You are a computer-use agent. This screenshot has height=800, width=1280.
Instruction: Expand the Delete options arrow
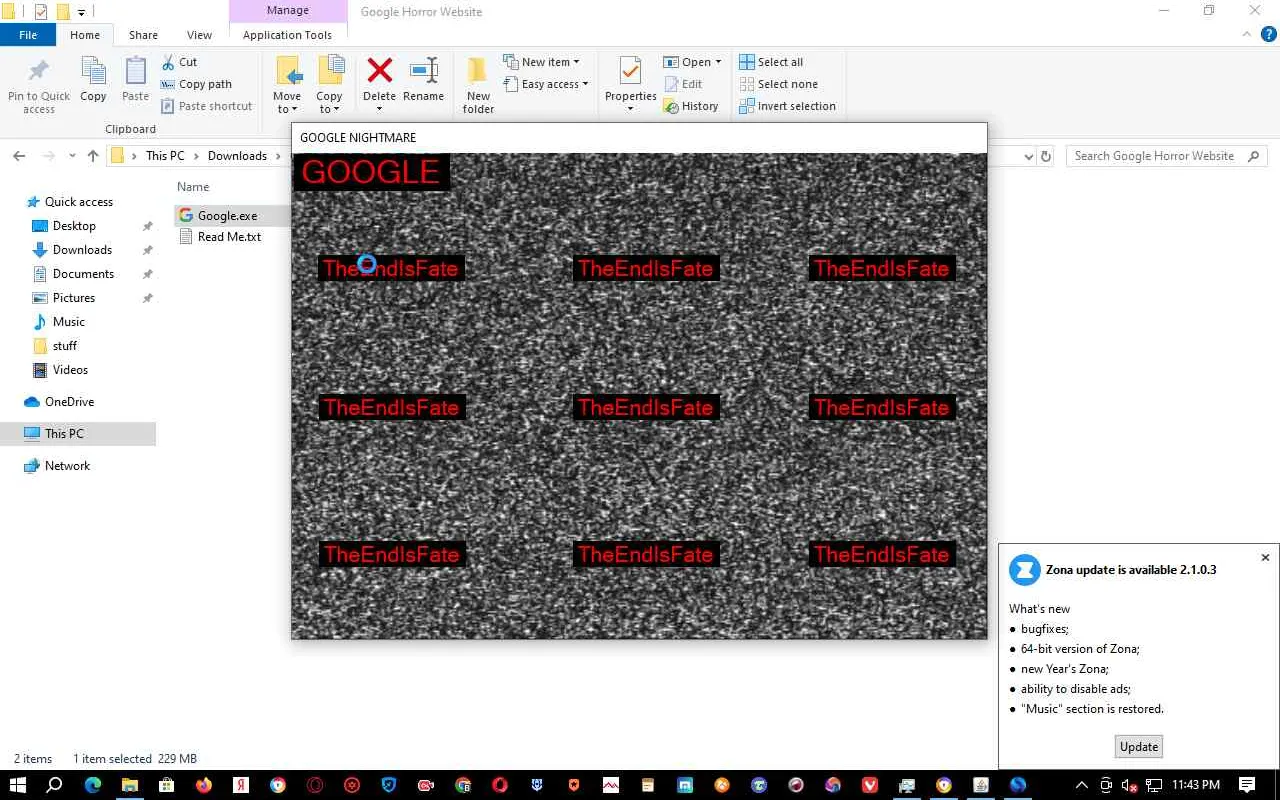379,109
